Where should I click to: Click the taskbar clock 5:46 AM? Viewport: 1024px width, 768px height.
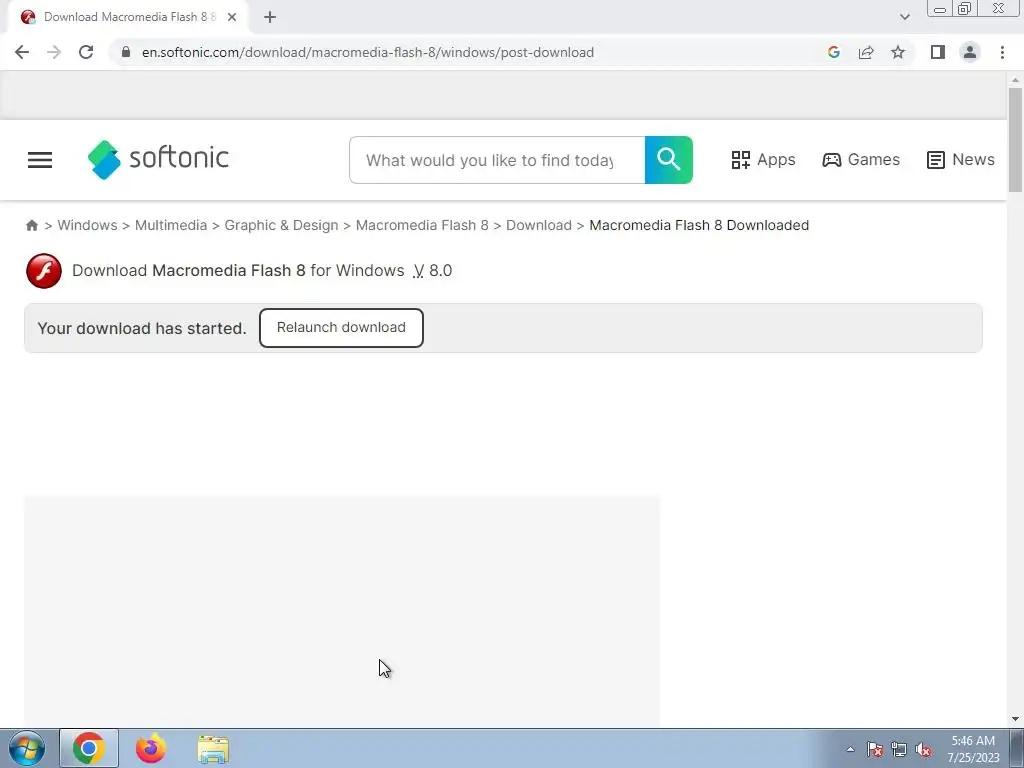(973, 749)
